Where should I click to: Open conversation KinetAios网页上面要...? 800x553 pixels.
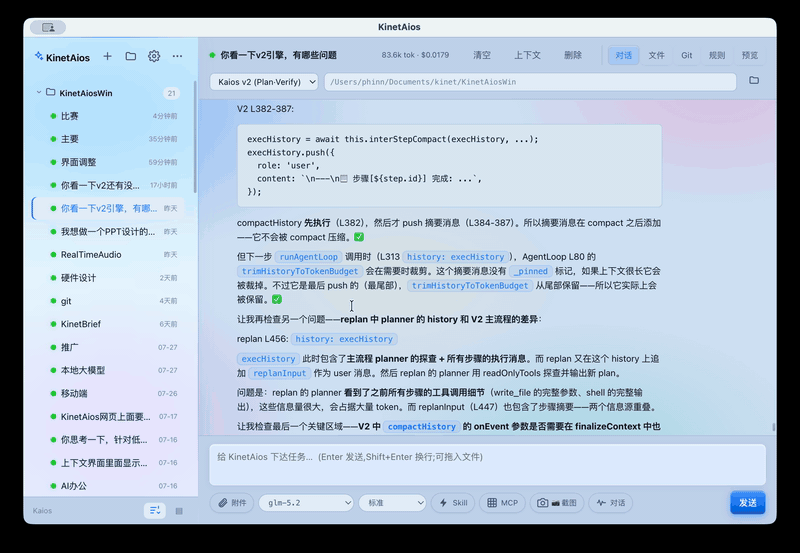(x=108, y=416)
